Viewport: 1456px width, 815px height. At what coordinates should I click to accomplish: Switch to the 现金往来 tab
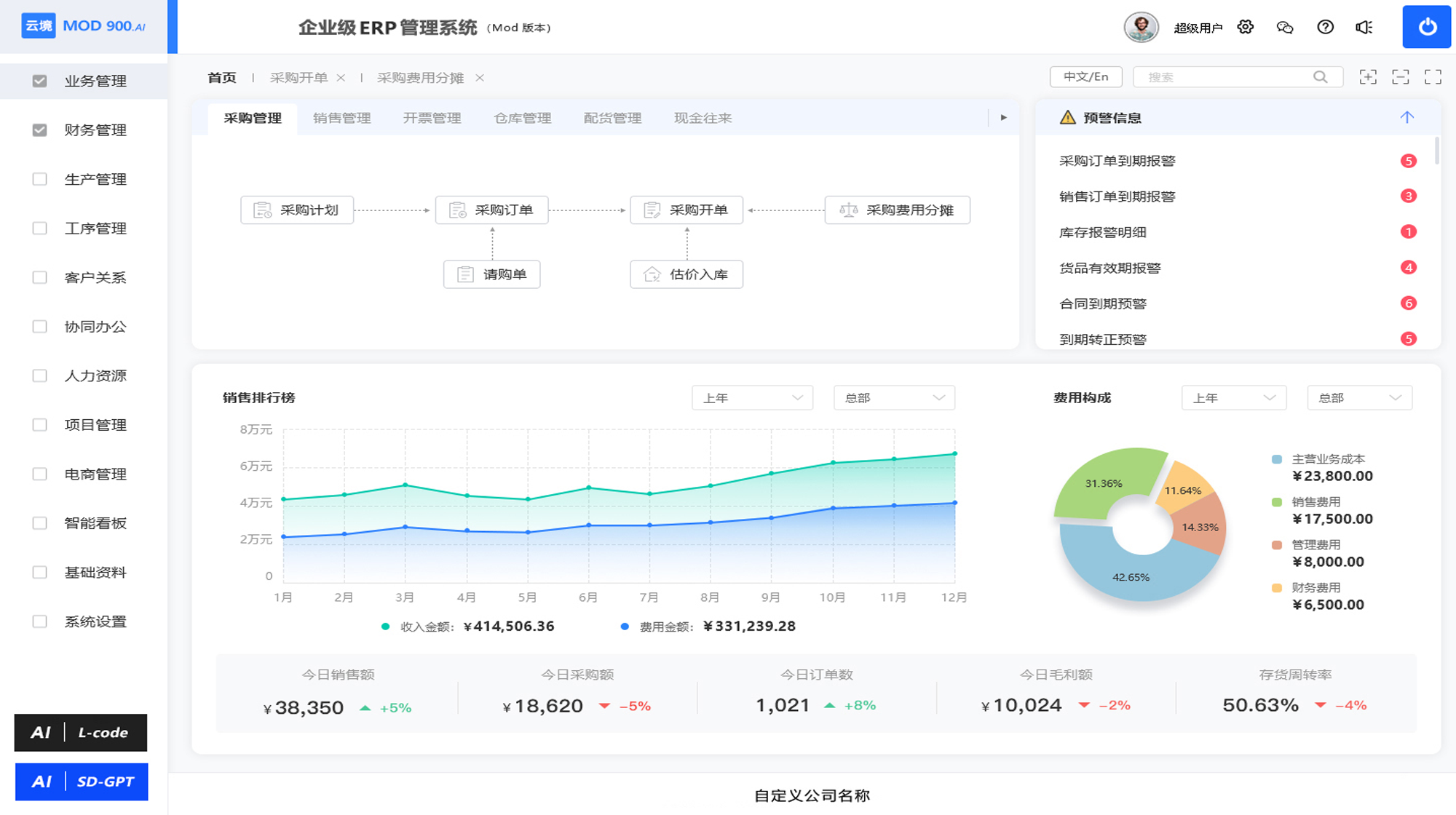click(x=703, y=118)
